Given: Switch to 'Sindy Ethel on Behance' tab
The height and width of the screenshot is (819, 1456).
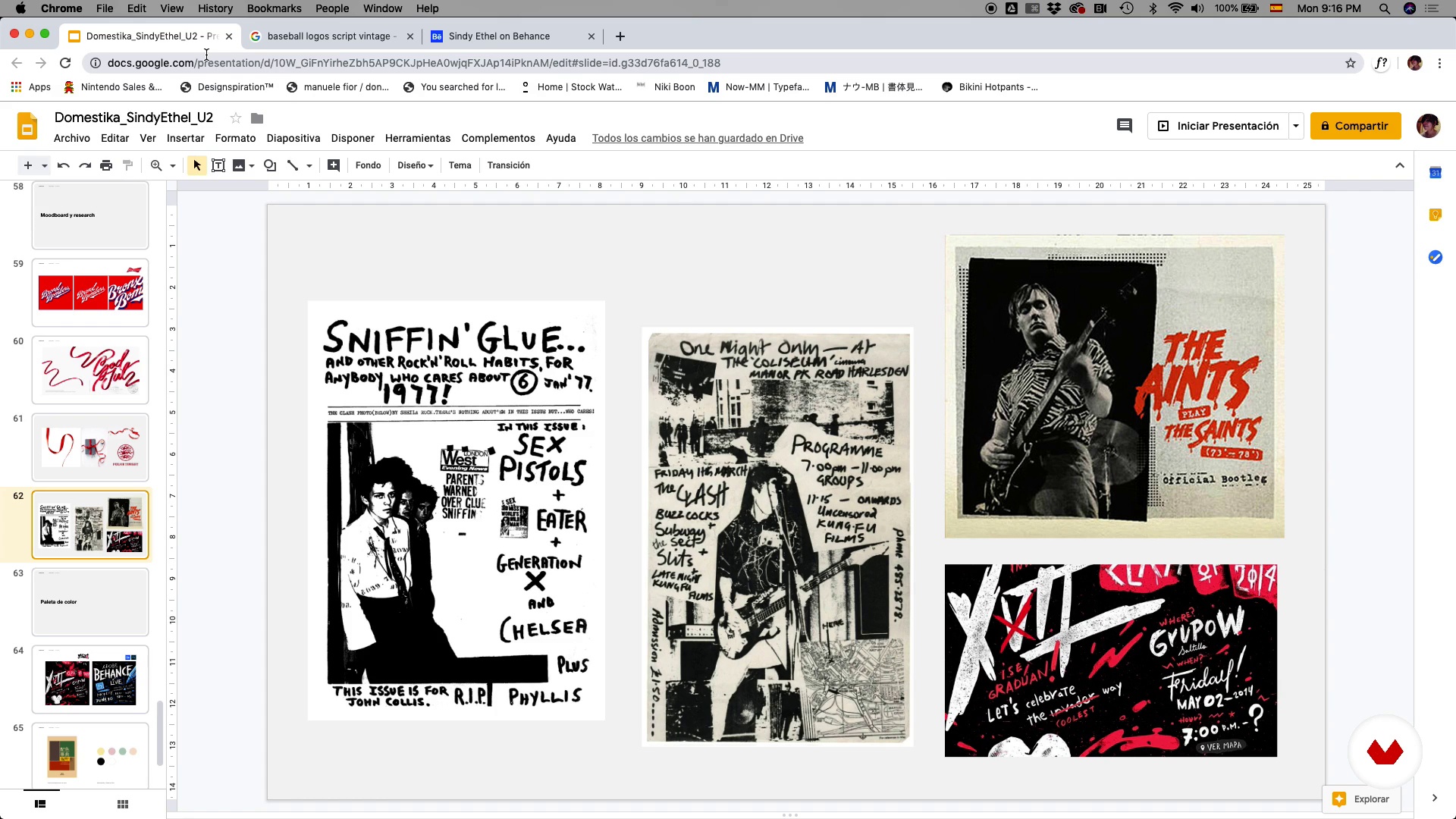Looking at the screenshot, I should tap(513, 36).
